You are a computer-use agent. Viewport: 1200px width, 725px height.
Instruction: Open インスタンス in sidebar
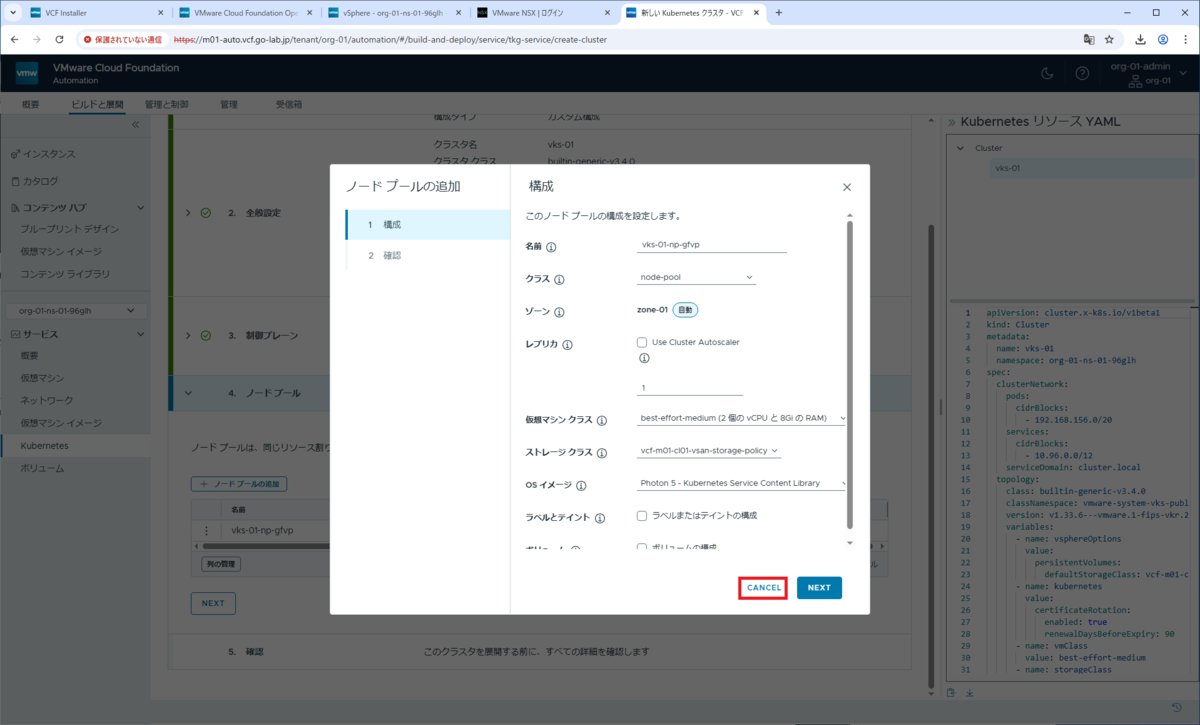[49, 154]
